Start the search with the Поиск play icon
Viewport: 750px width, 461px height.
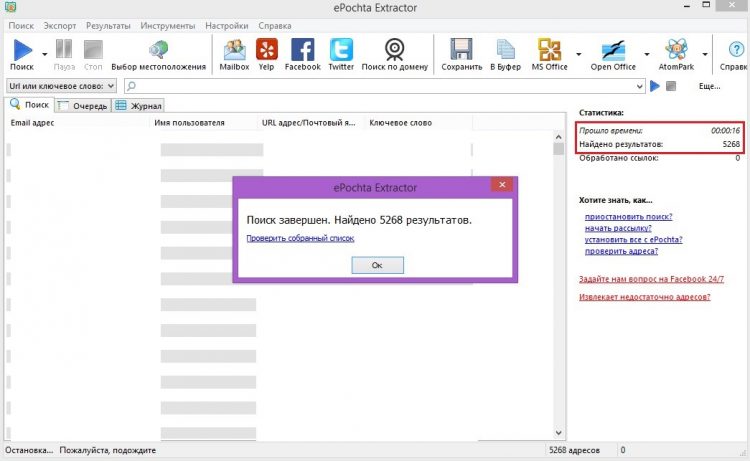coord(22,50)
